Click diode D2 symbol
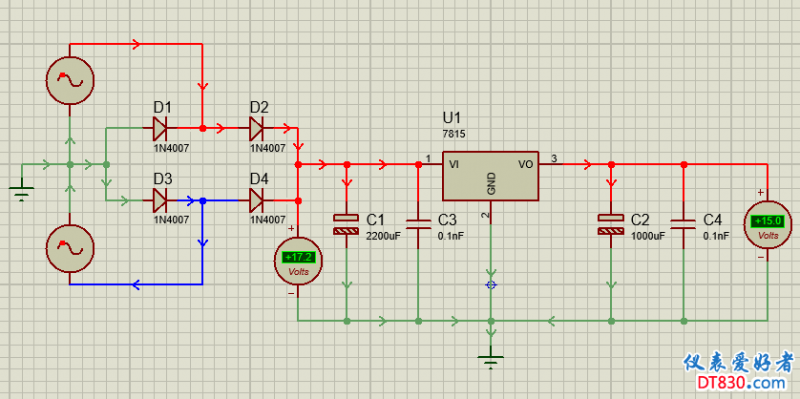Screen dimensions: 800x399 pos(256,128)
